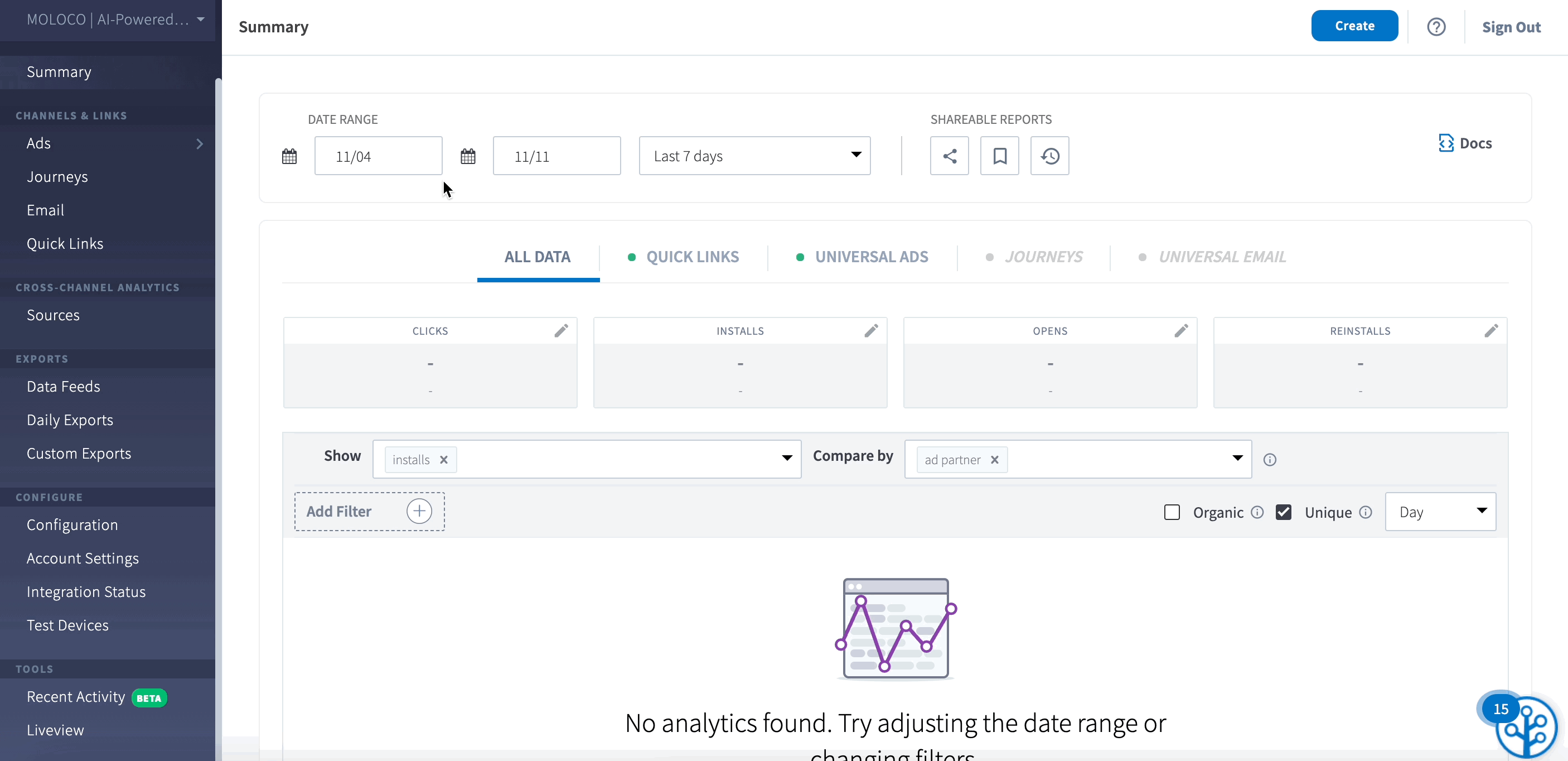Click the 11/04 start date field
Viewport: 1568px width, 761px height.
[x=378, y=156]
